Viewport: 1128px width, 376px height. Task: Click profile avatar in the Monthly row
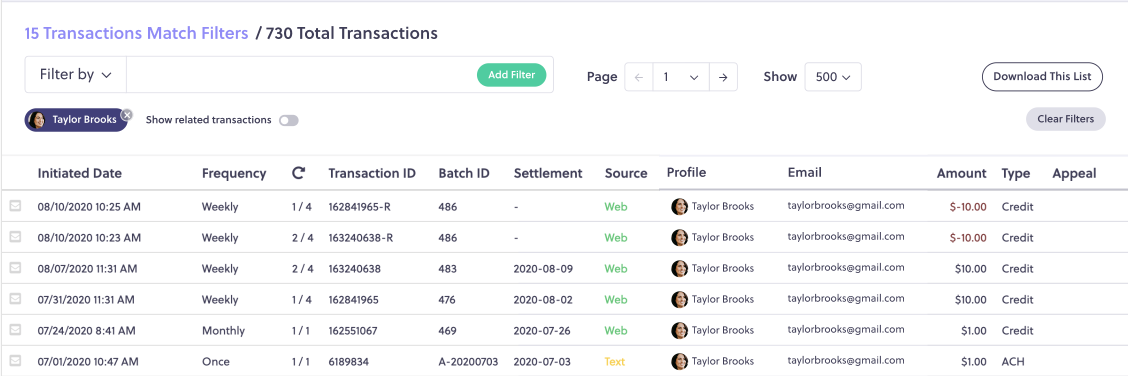click(679, 330)
